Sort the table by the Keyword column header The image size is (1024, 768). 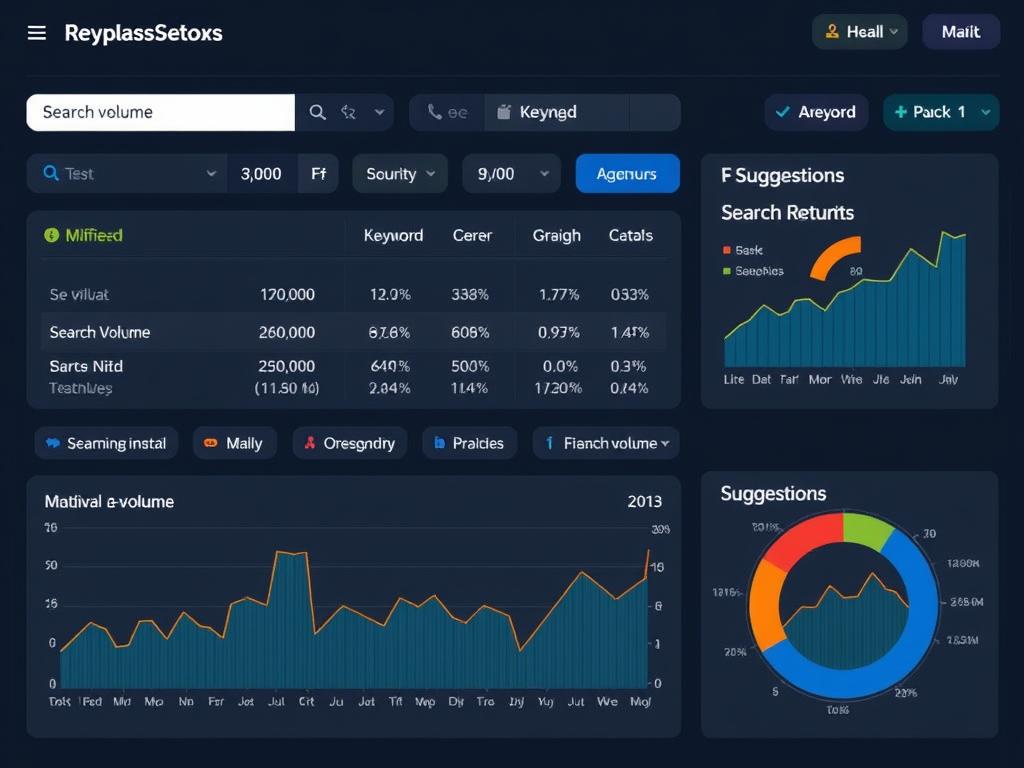[x=393, y=235]
